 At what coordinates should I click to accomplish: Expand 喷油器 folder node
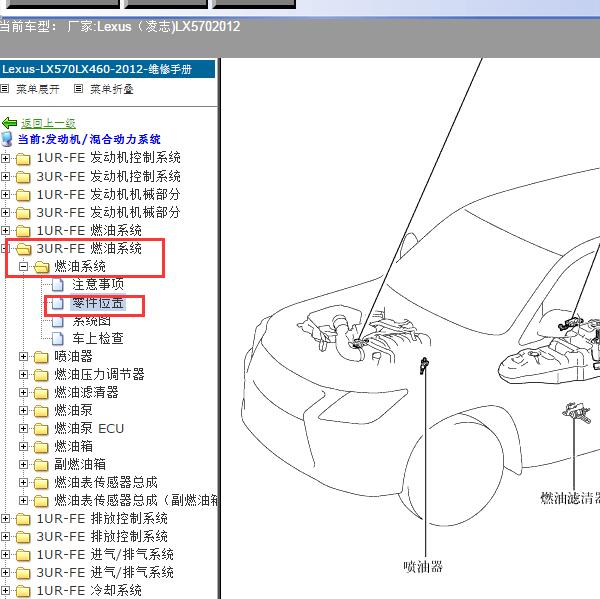(x=23, y=356)
